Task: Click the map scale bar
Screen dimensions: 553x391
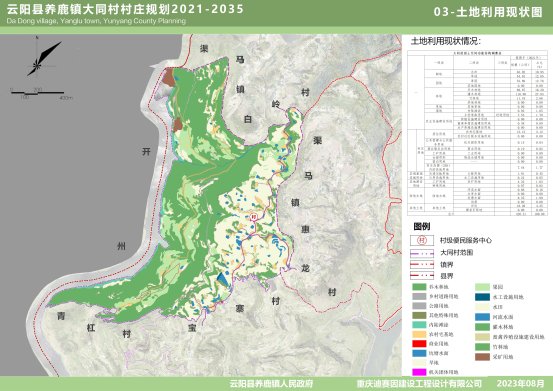Action: point(38,93)
